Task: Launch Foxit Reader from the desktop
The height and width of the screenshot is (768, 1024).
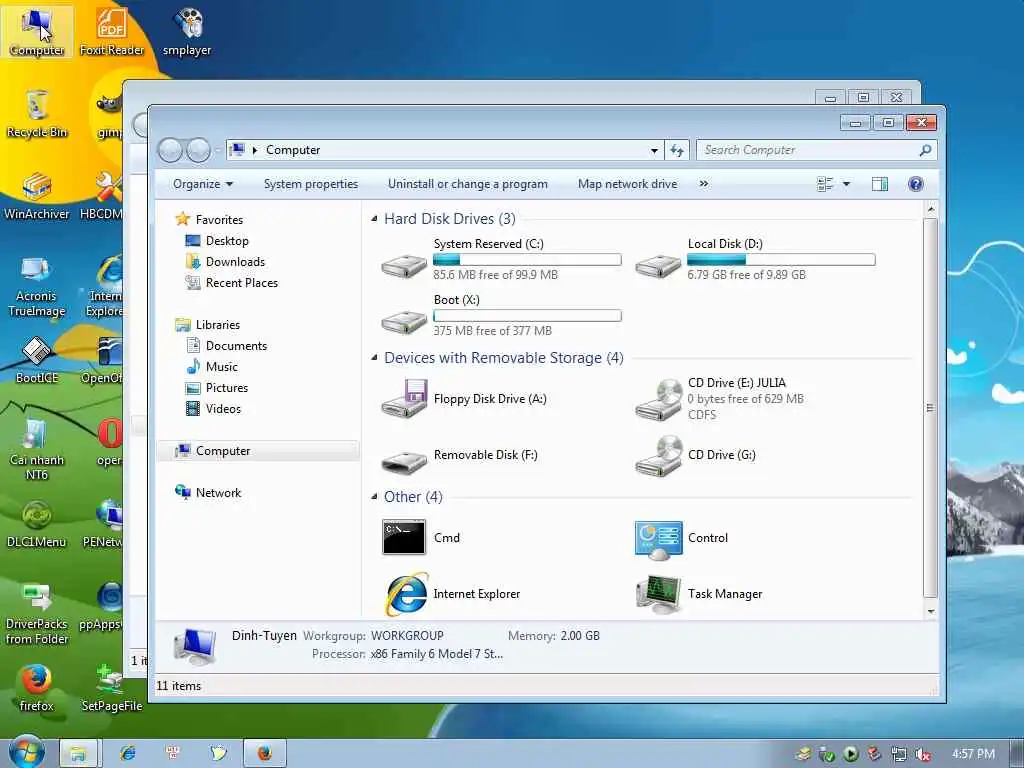Action: [112, 31]
